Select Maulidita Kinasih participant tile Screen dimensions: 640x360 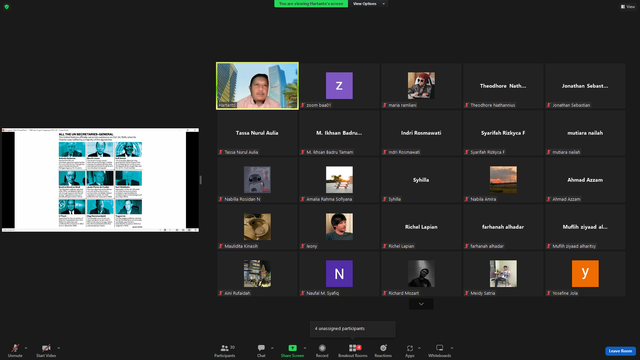(257, 227)
